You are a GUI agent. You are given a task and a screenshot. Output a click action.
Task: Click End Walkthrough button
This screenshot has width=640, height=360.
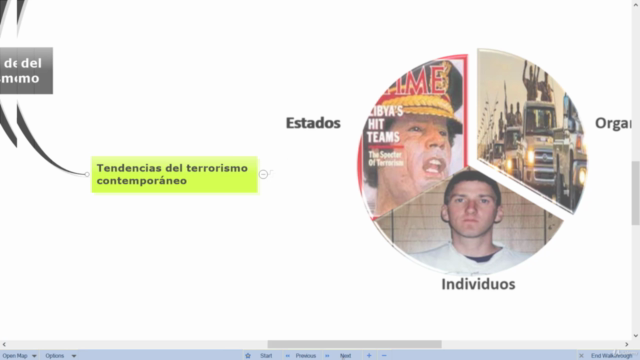611,356
